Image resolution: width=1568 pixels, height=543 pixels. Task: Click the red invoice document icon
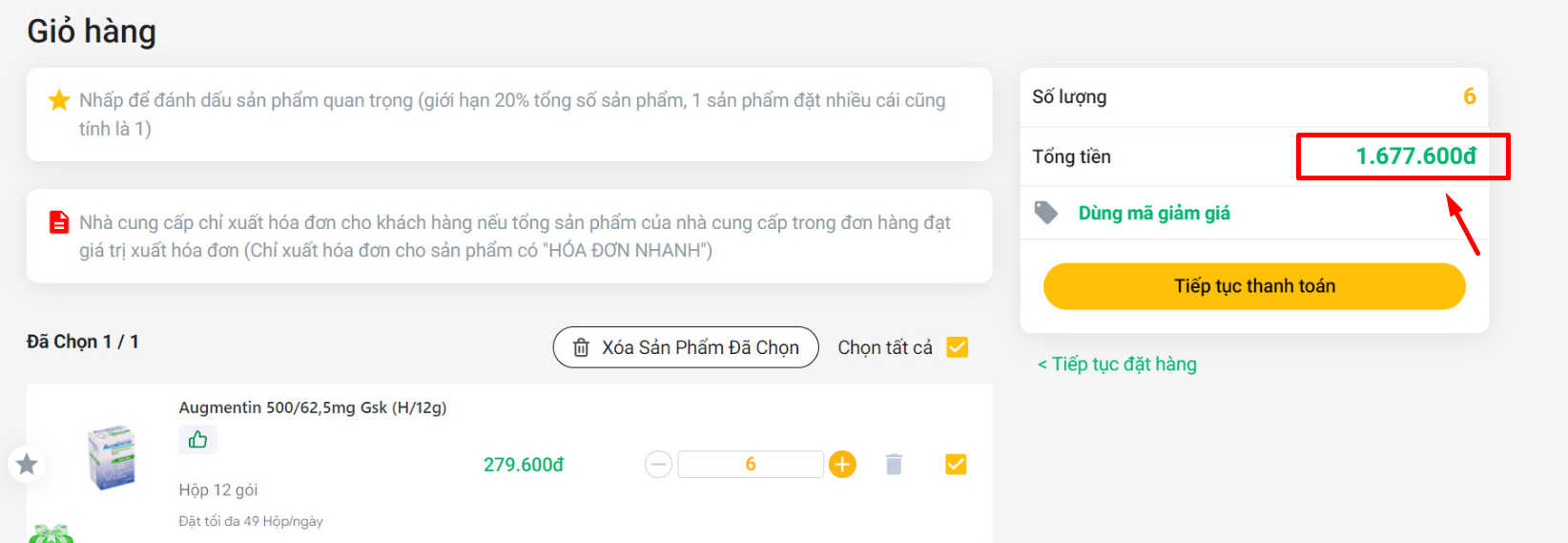(x=59, y=222)
